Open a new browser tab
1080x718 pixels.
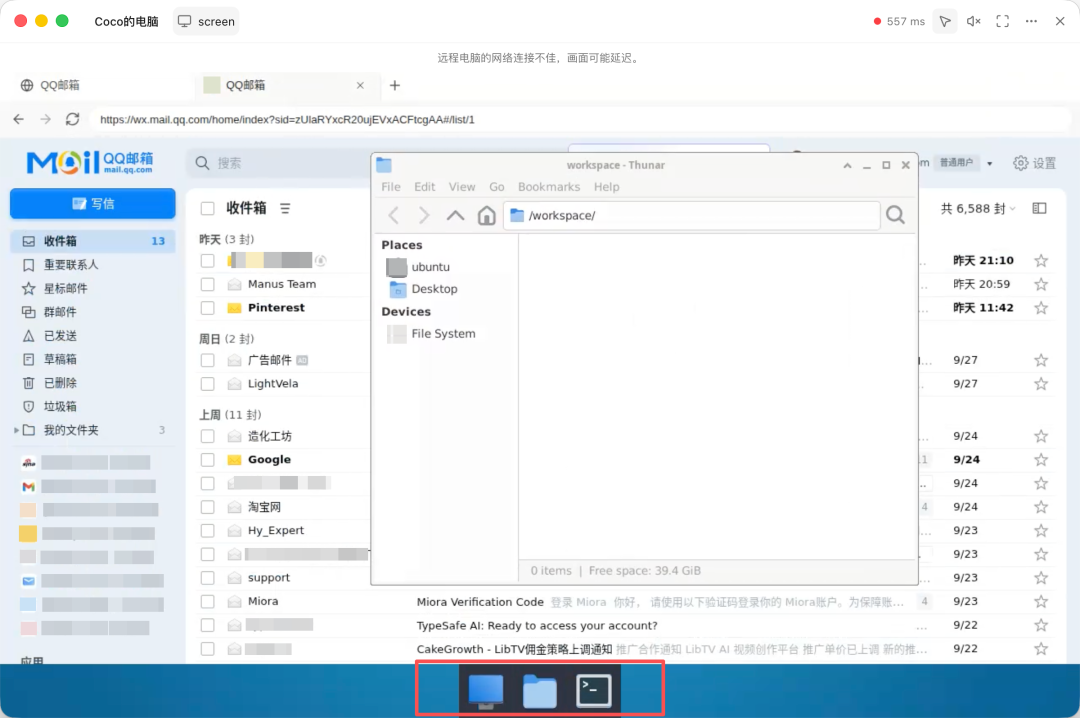pyautogui.click(x=395, y=85)
